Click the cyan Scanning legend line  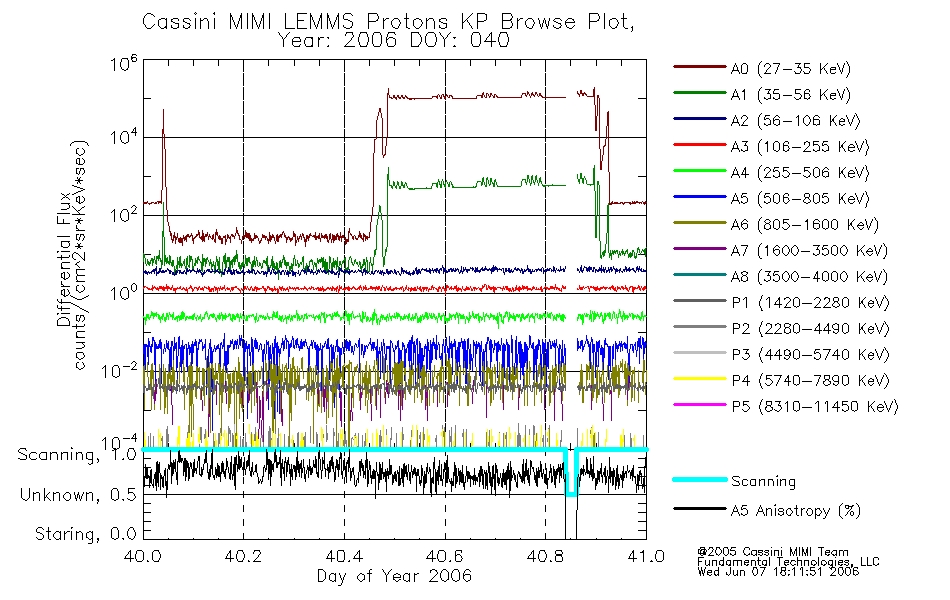pos(699,479)
